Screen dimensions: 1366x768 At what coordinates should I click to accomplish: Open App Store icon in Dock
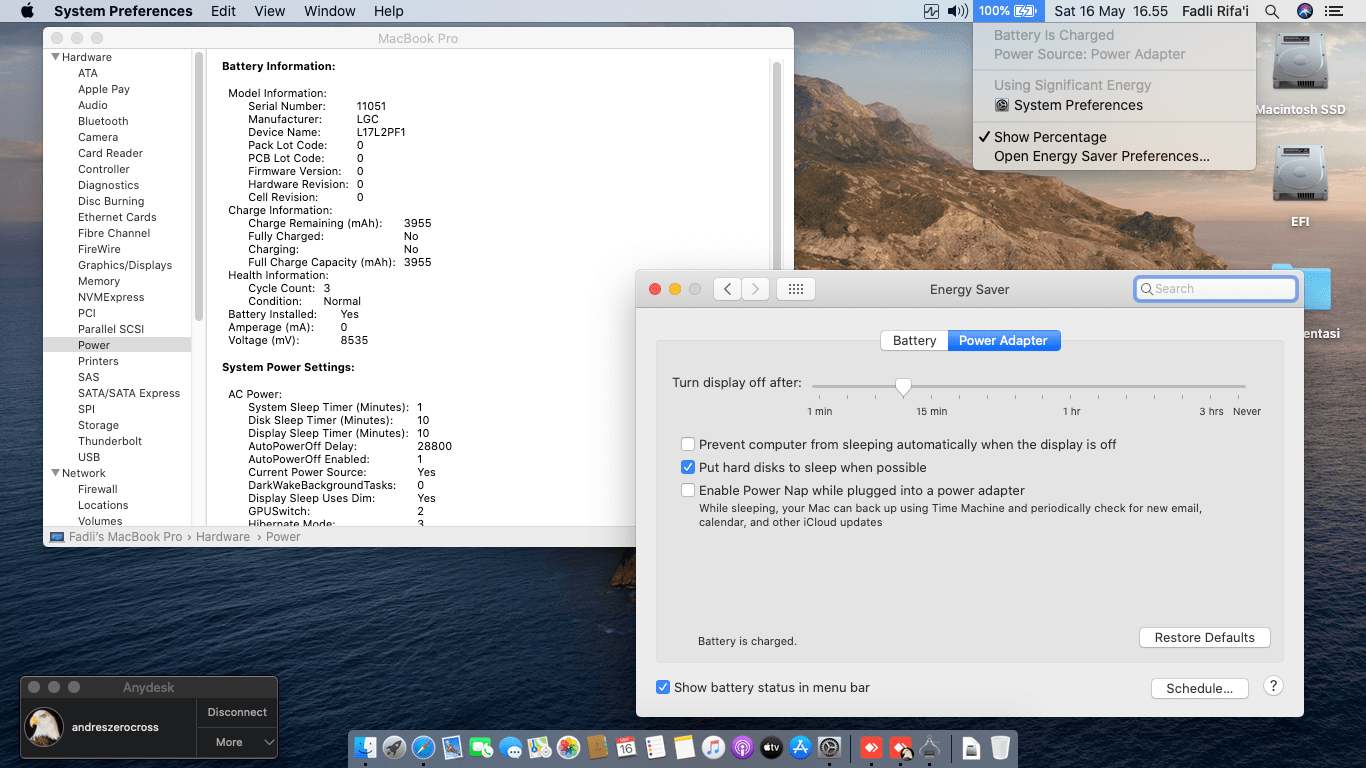(x=800, y=747)
